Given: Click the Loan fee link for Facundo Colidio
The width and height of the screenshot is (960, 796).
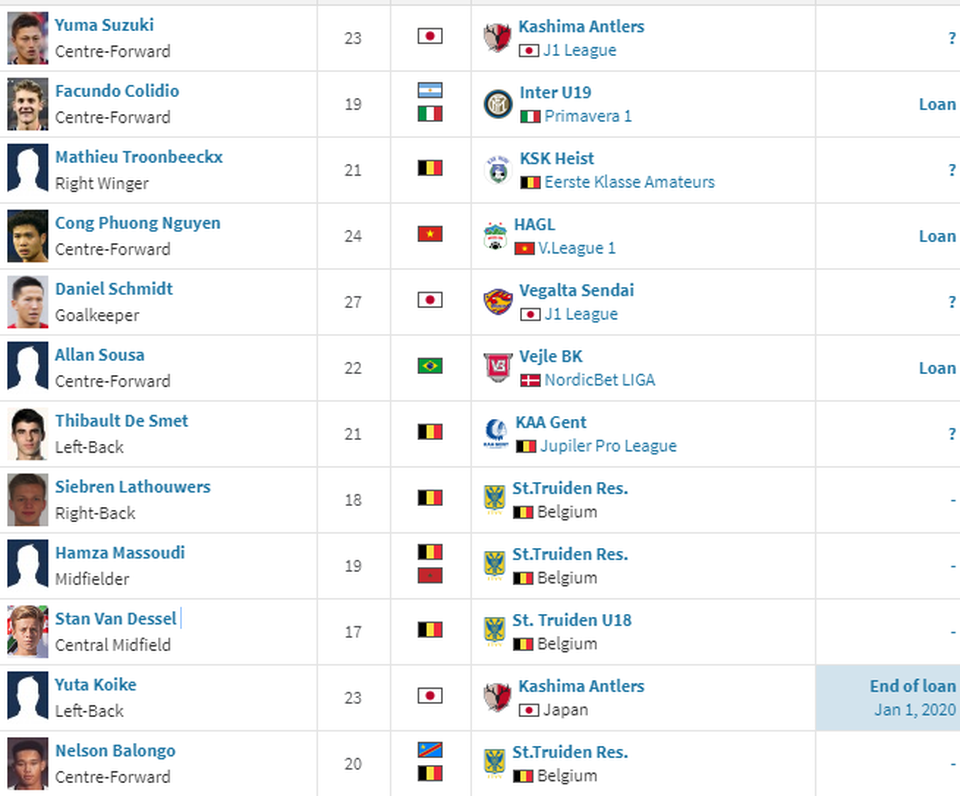Looking at the screenshot, I should [937, 104].
